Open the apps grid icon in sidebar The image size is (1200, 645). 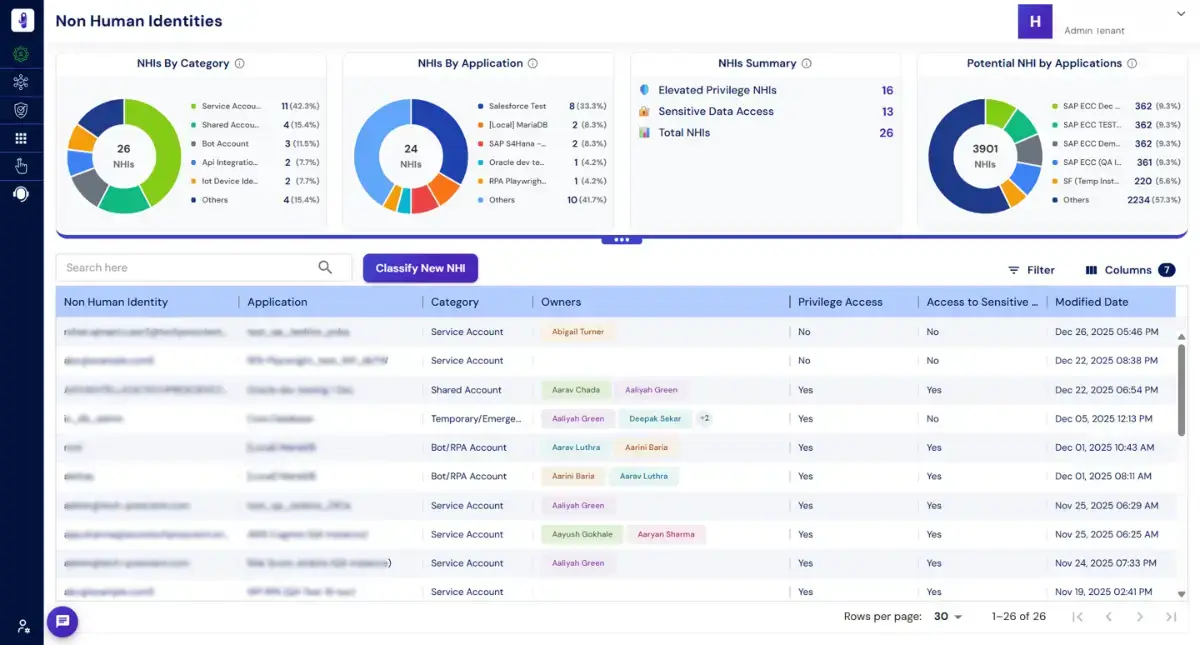(x=21, y=138)
